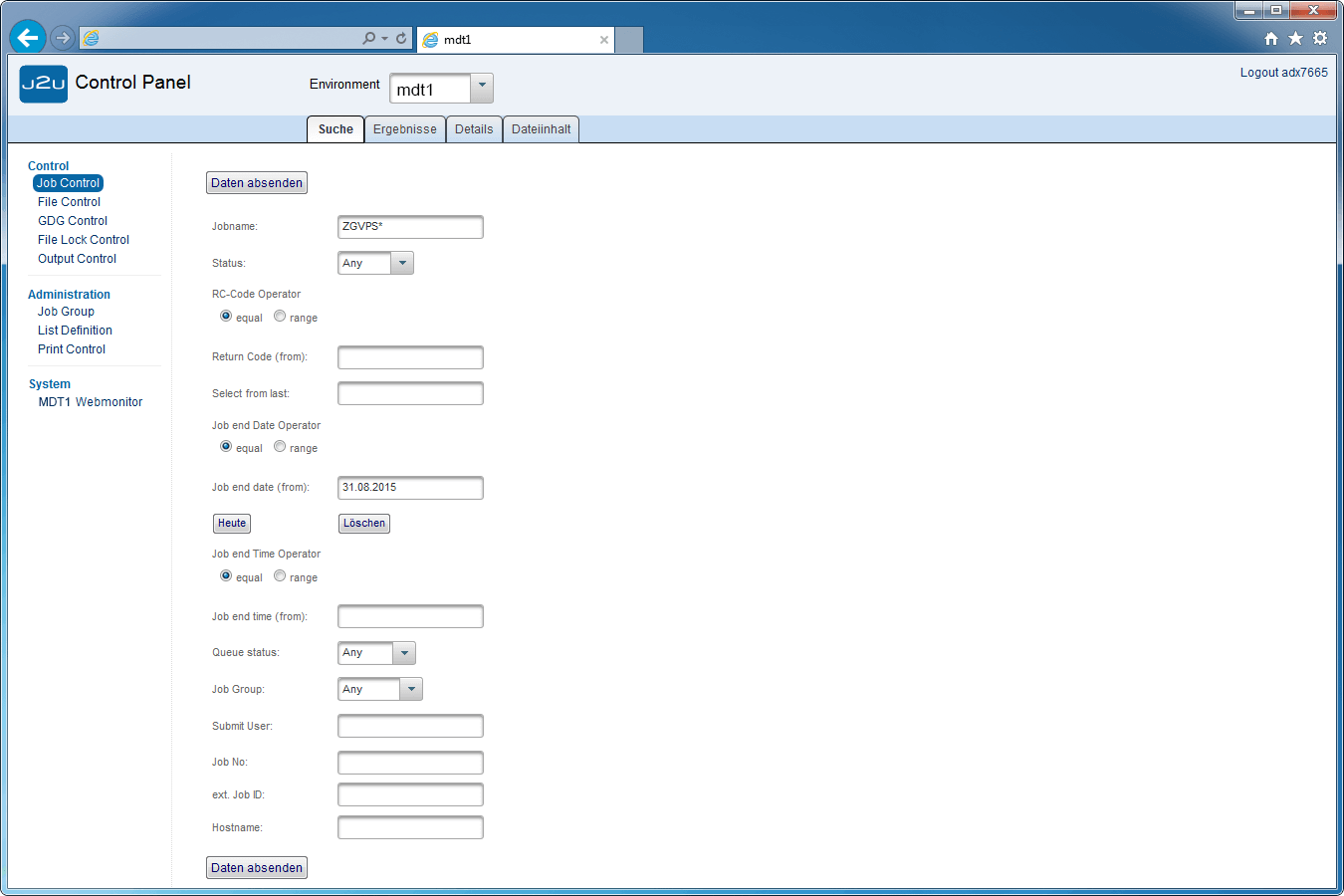The image size is (1344, 896).
Task: Open the Status dropdown
Action: pyautogui.click(x=402, y=263)
